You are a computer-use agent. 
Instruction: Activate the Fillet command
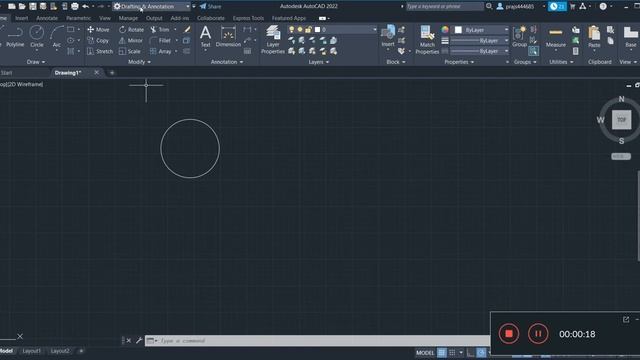[x=160, y=40]
